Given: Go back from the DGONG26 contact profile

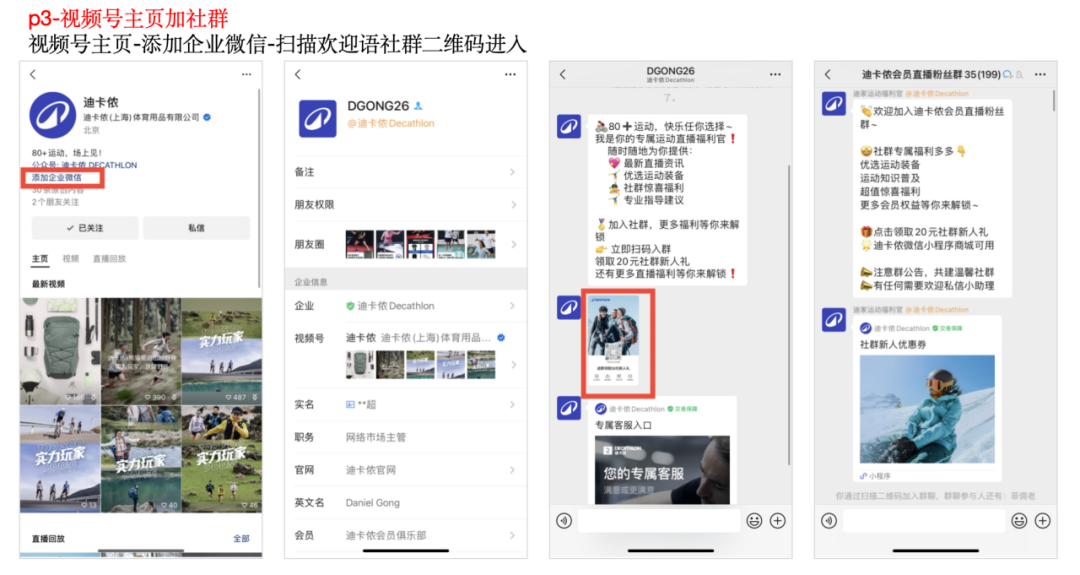Looking at the screenshot, I should 298,74.
